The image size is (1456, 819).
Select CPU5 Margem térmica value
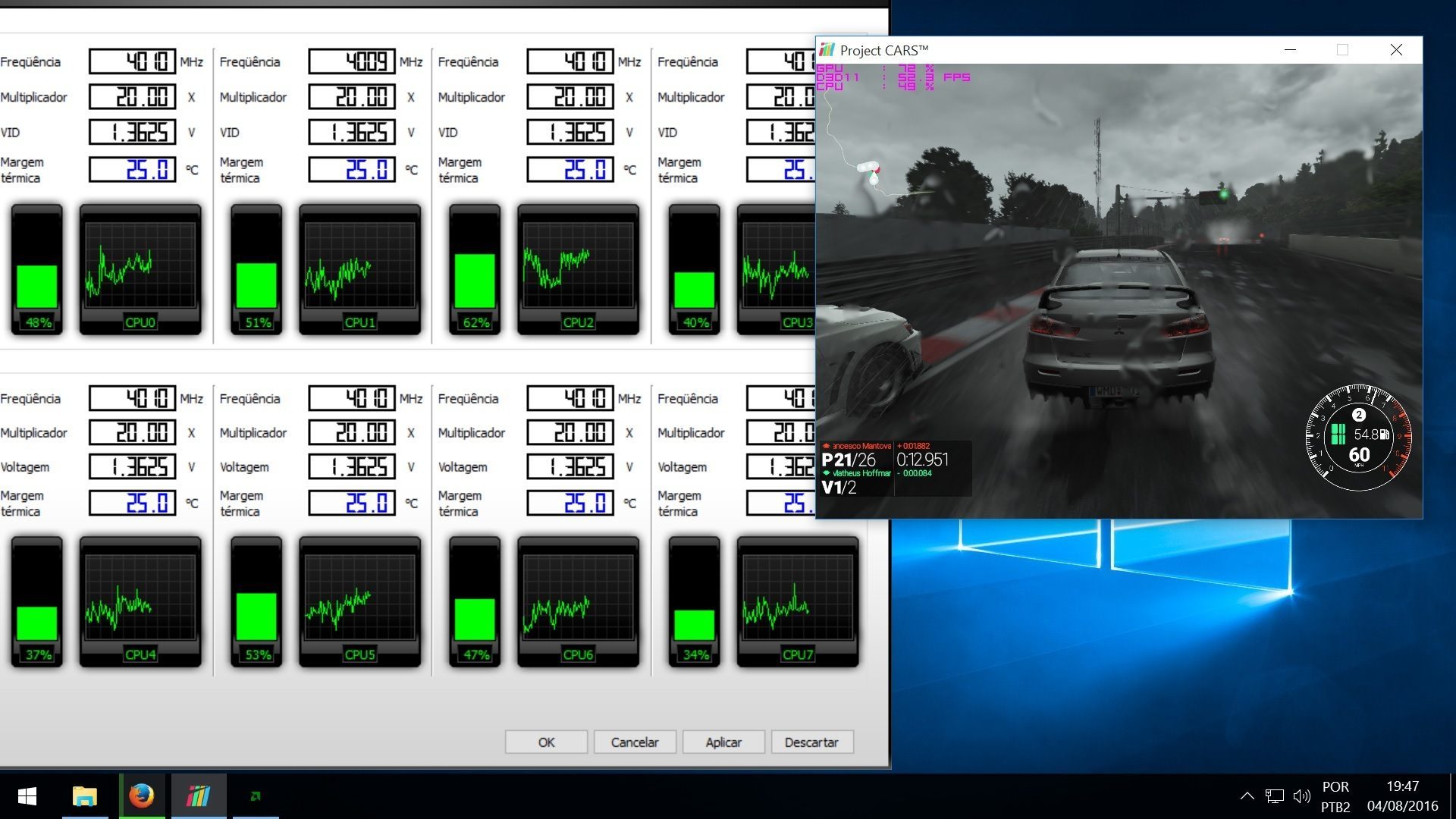(352, 503)
